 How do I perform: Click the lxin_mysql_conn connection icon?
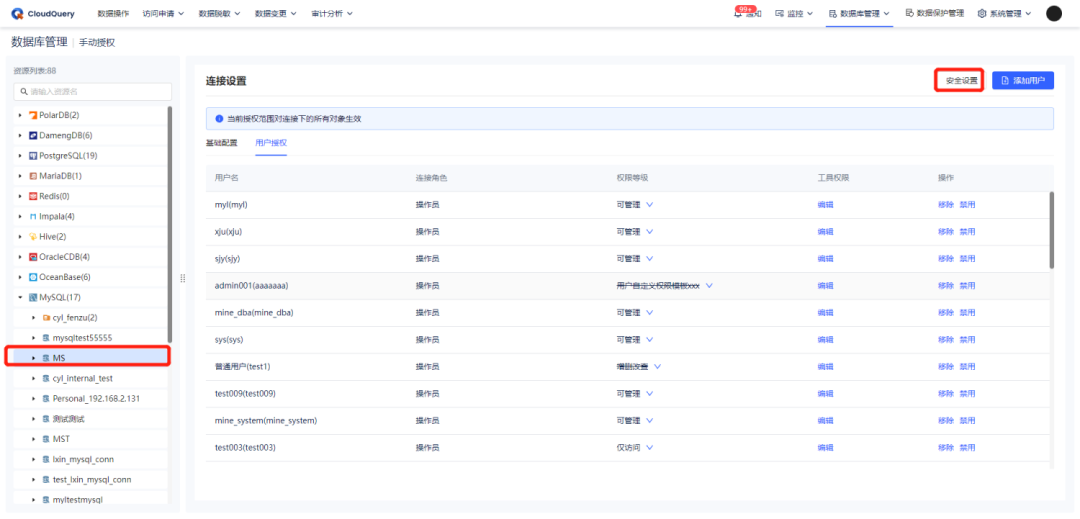click(46, 459)
